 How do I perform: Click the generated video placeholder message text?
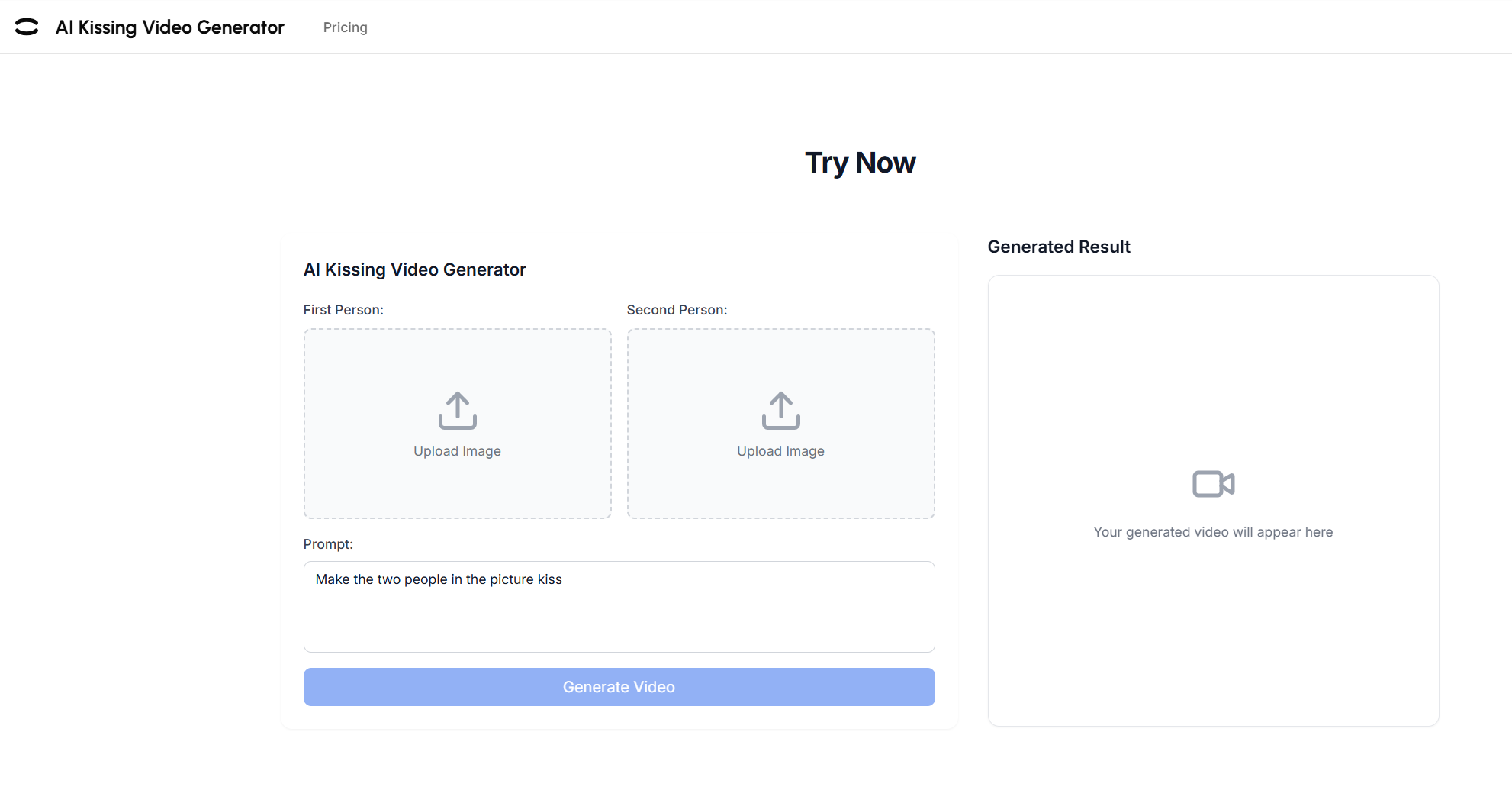(x=1212, y=531)
